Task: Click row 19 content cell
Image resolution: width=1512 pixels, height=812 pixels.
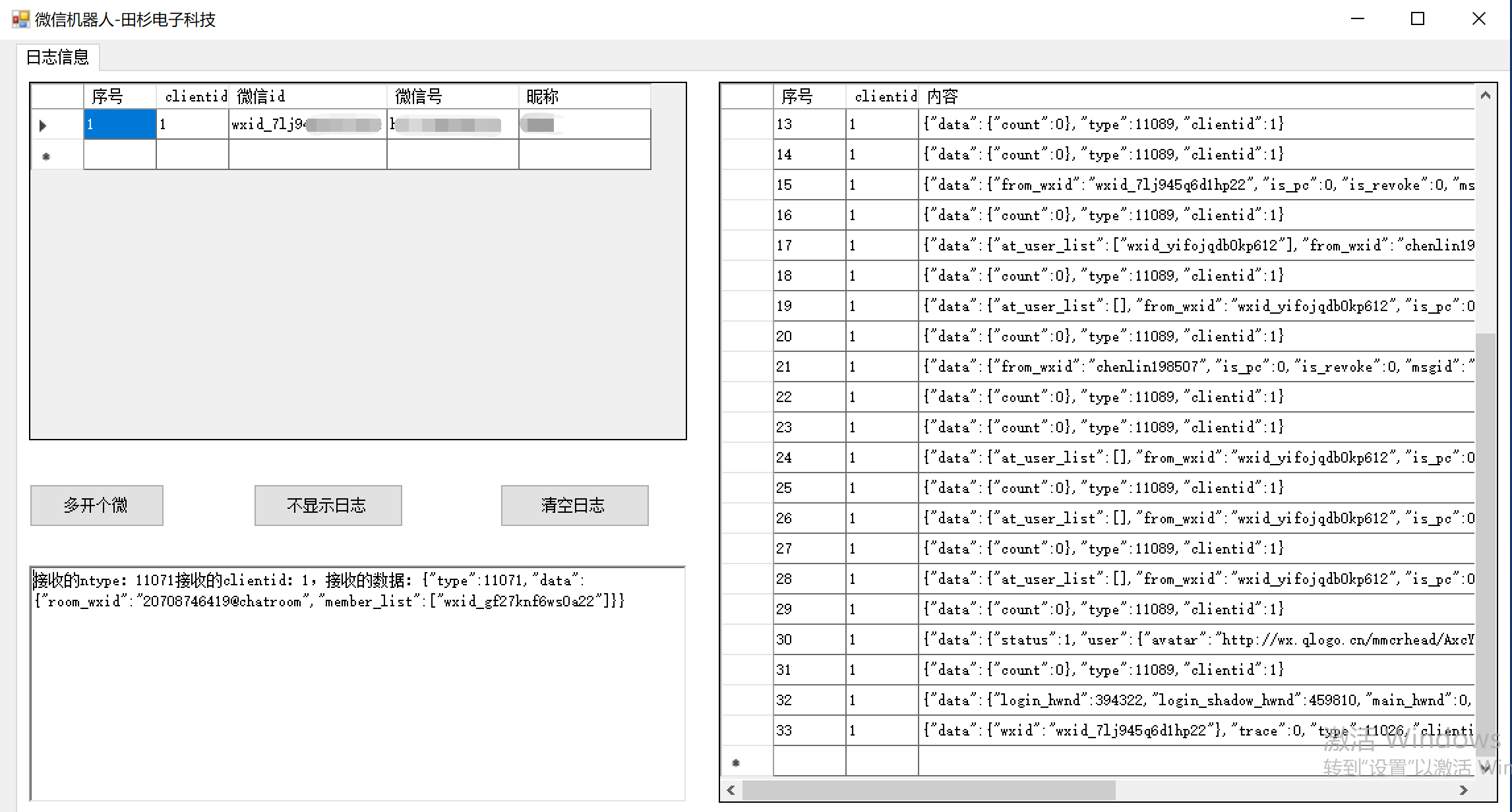Action: (x=1196, y=306)
